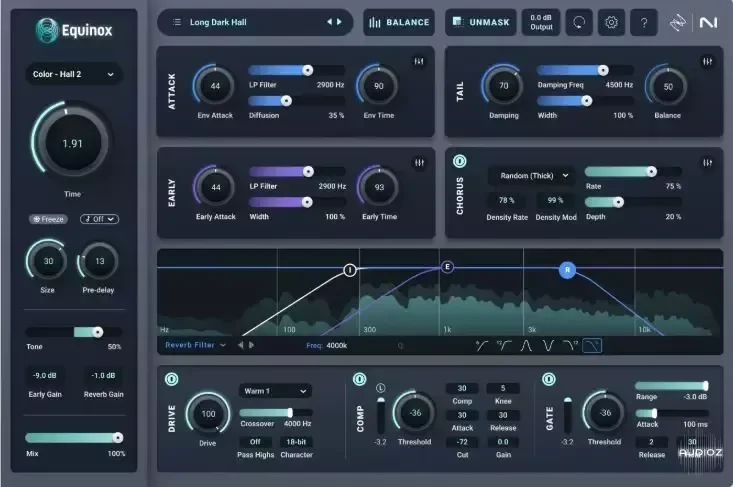Click Early Gain value -9.0 dB

pyautogui.click(x=44, y=376)
